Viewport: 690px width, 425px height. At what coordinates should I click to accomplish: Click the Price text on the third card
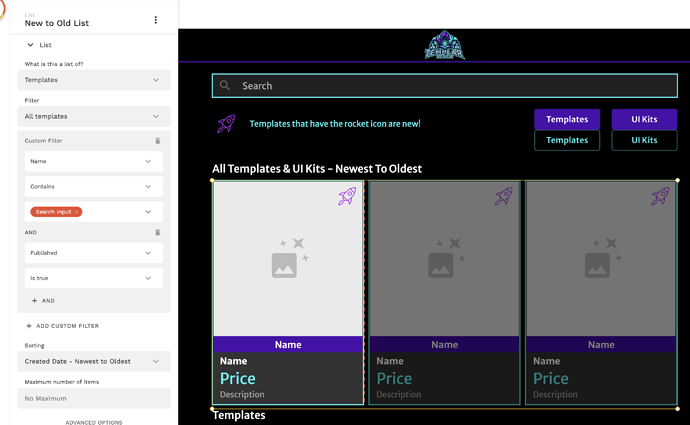551,378
